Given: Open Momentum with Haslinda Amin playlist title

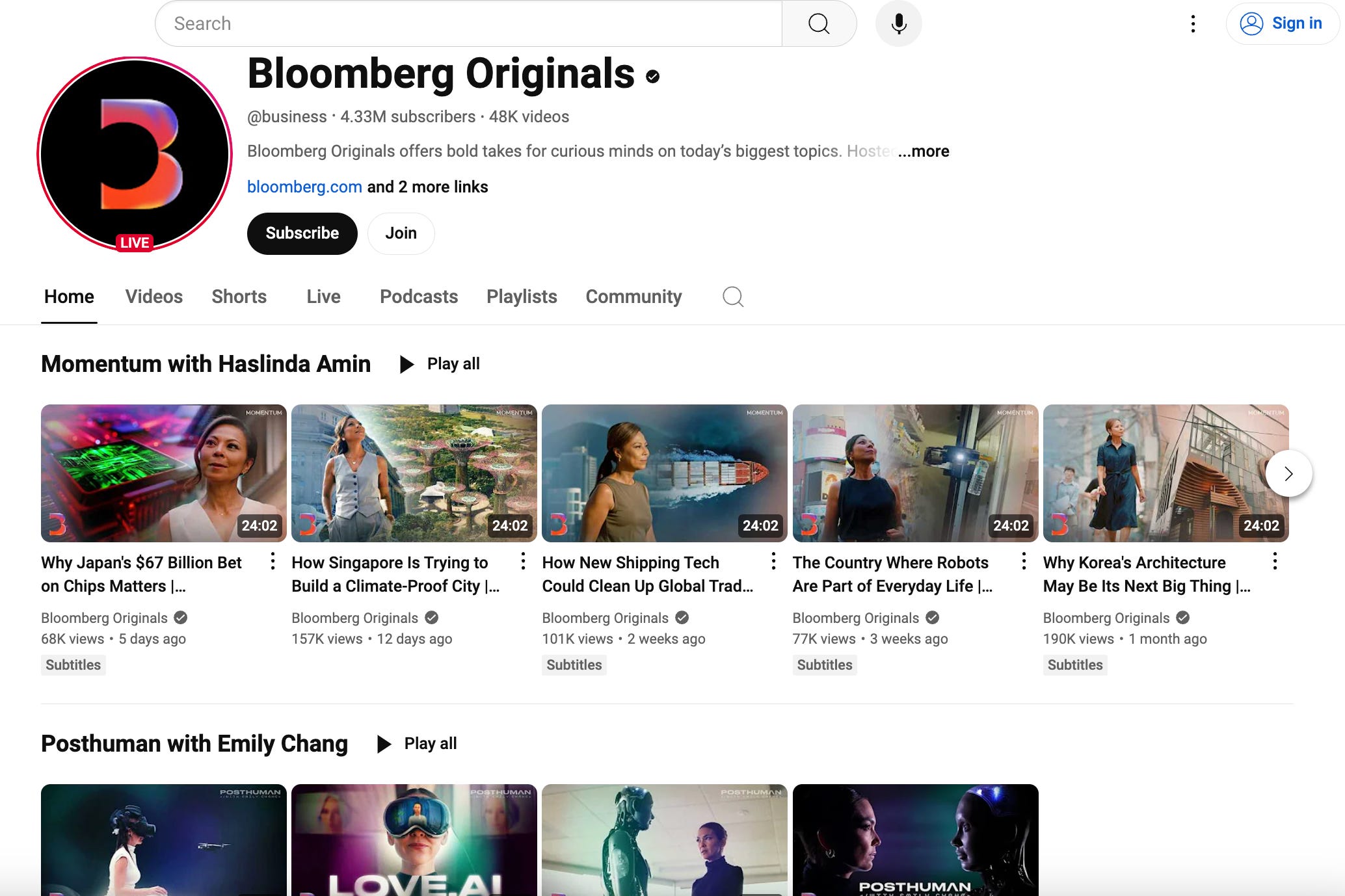Looking at the screenshot, I should click(206, 364).
